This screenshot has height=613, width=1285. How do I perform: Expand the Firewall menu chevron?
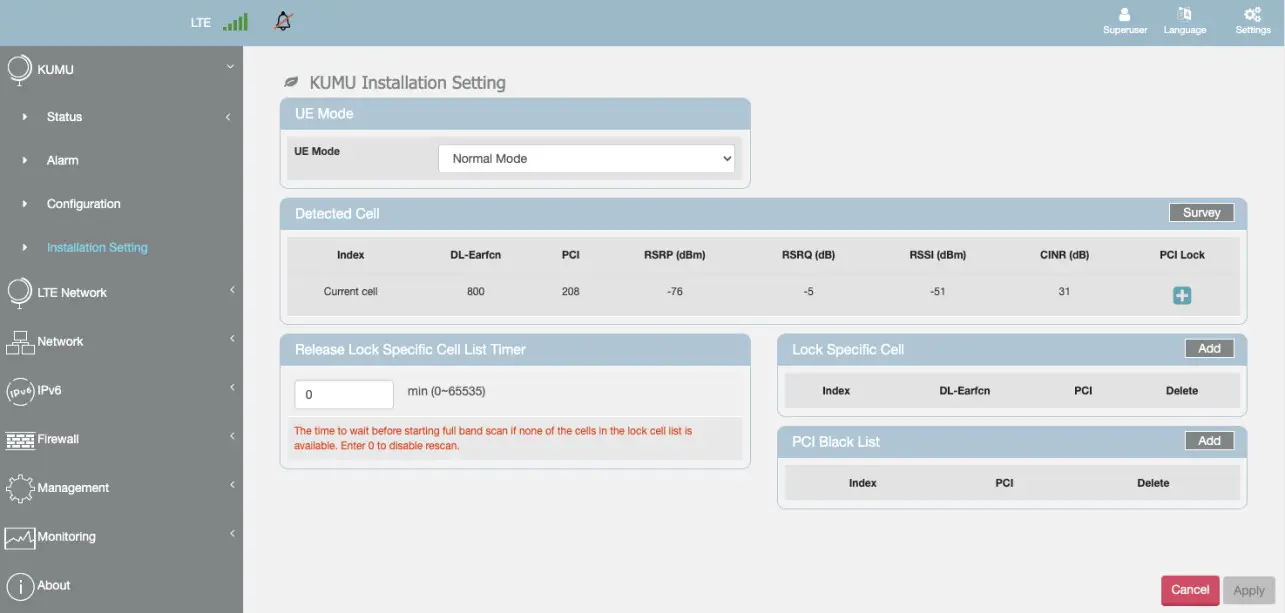232,436
